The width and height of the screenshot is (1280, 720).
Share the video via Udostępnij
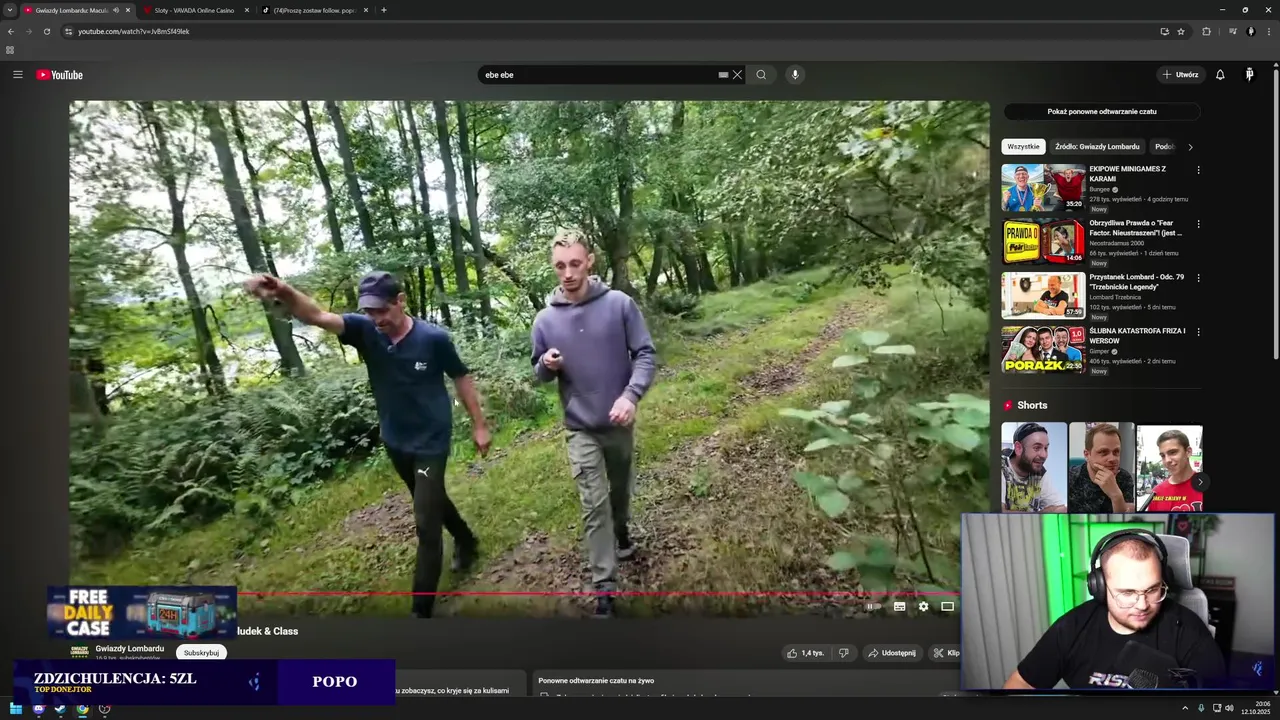[x=891, y=653]
